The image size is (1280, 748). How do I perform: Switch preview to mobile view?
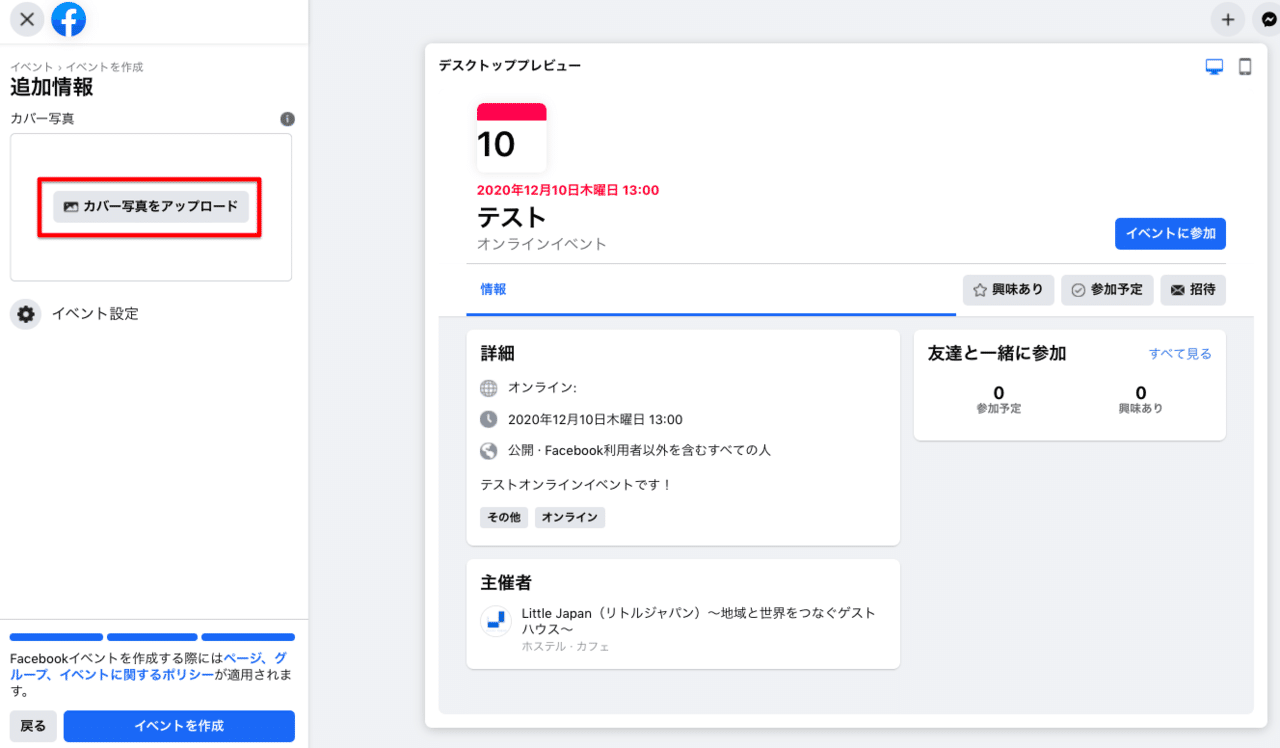point(1246,66)
